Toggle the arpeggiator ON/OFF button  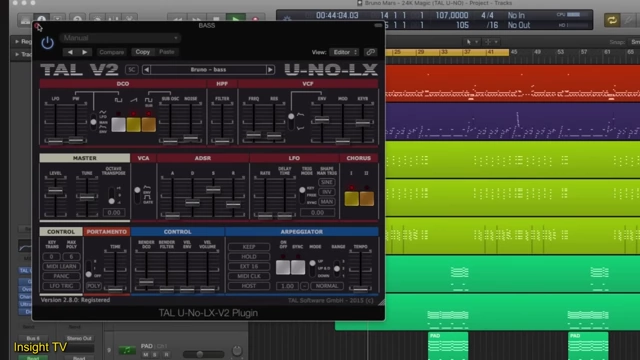(x=283, y=267)
